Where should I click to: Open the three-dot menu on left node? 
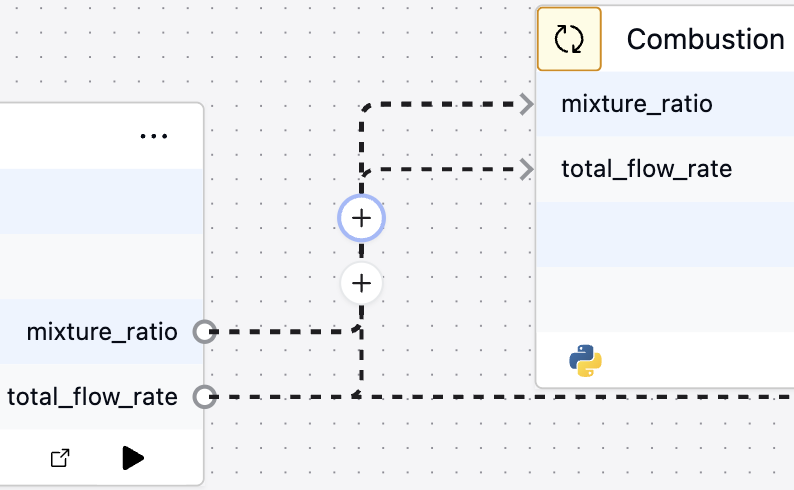(x=154, y=136)
